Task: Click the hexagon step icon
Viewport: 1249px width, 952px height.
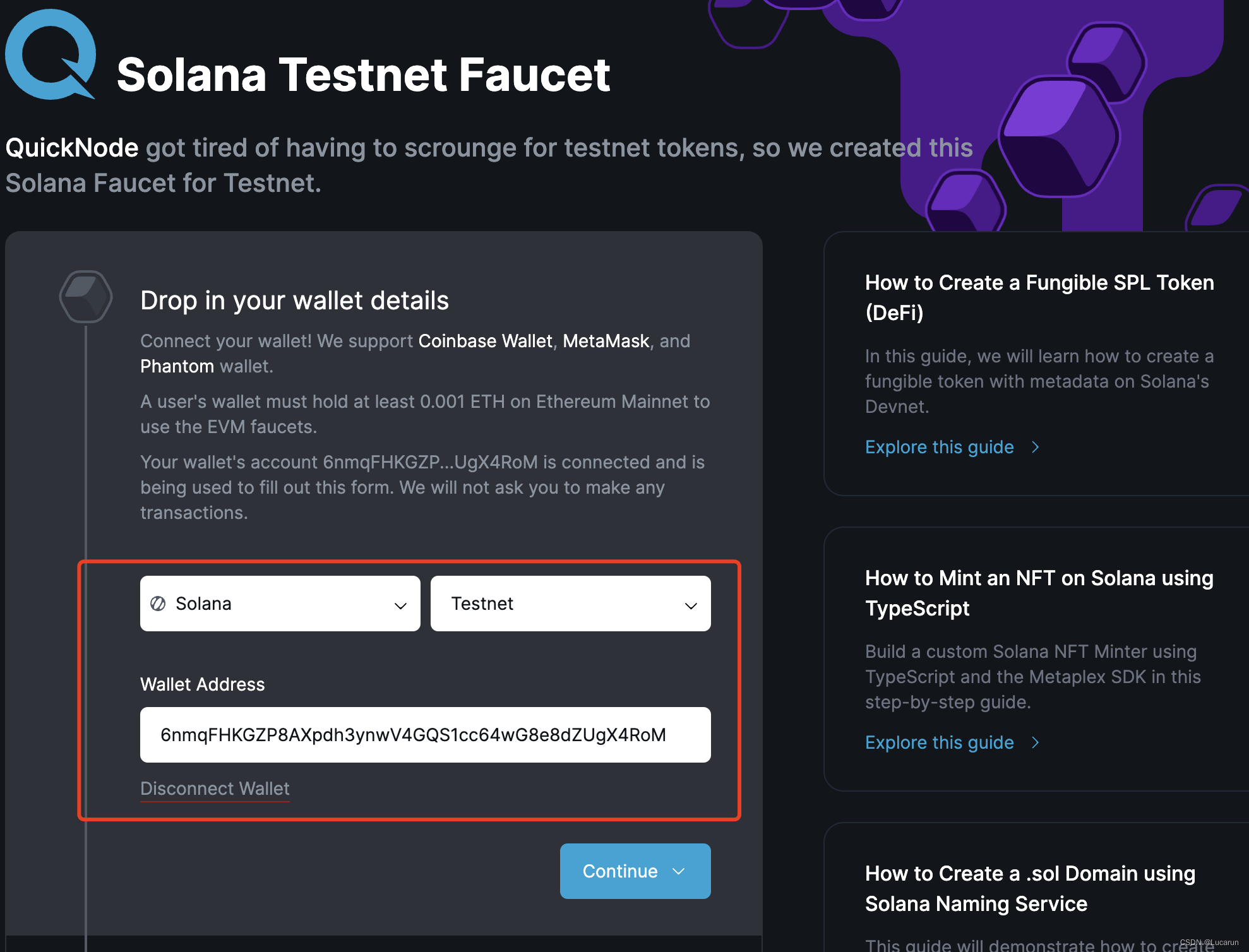Action: pyautogui.click(x=86, y=297)
